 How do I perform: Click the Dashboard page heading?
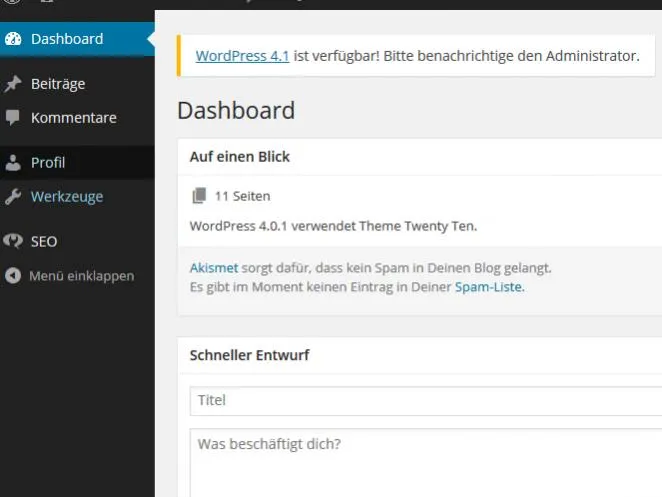[x=236, y=111]
